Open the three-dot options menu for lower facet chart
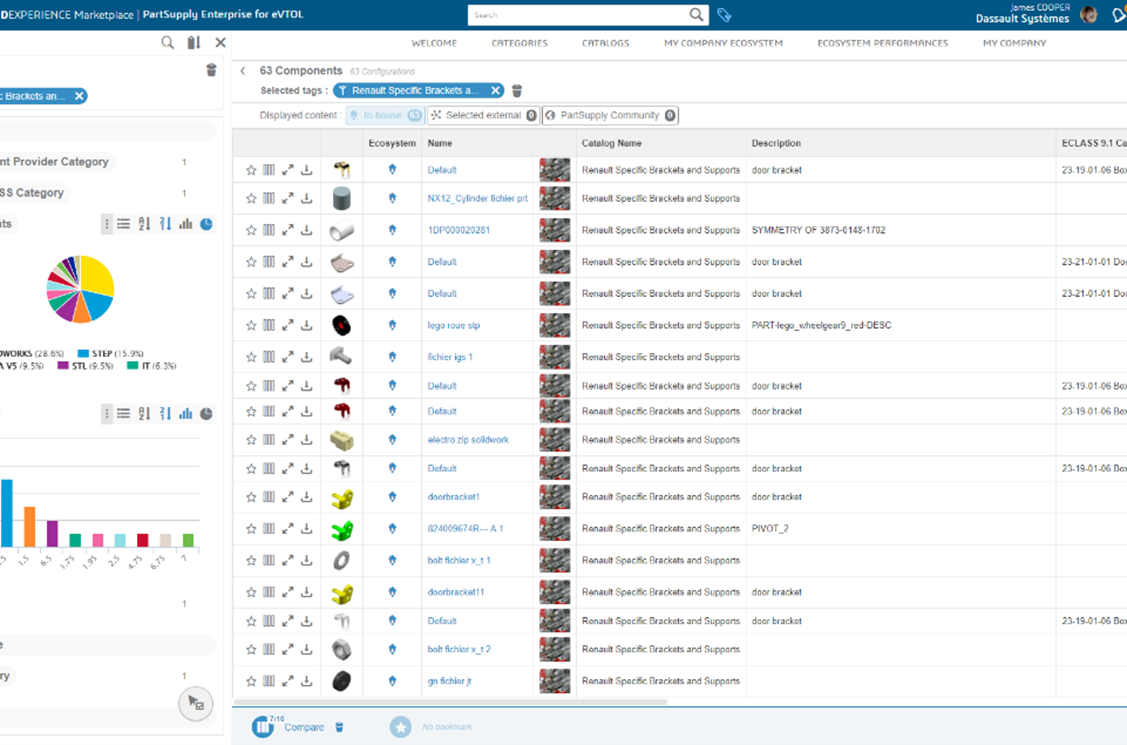 coord(107,413)
